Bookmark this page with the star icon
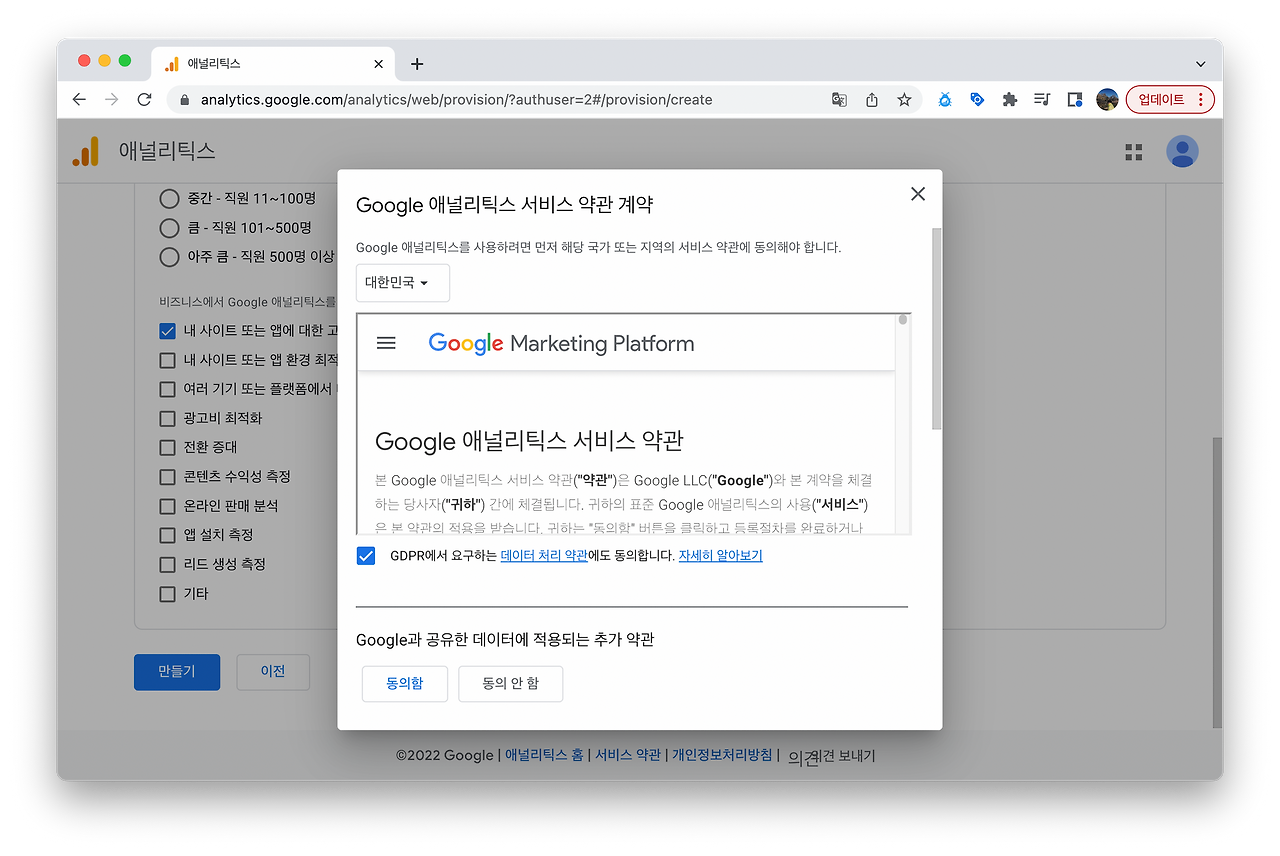The width and height of the screenshot is (1280, 856). tap(904, 100)
